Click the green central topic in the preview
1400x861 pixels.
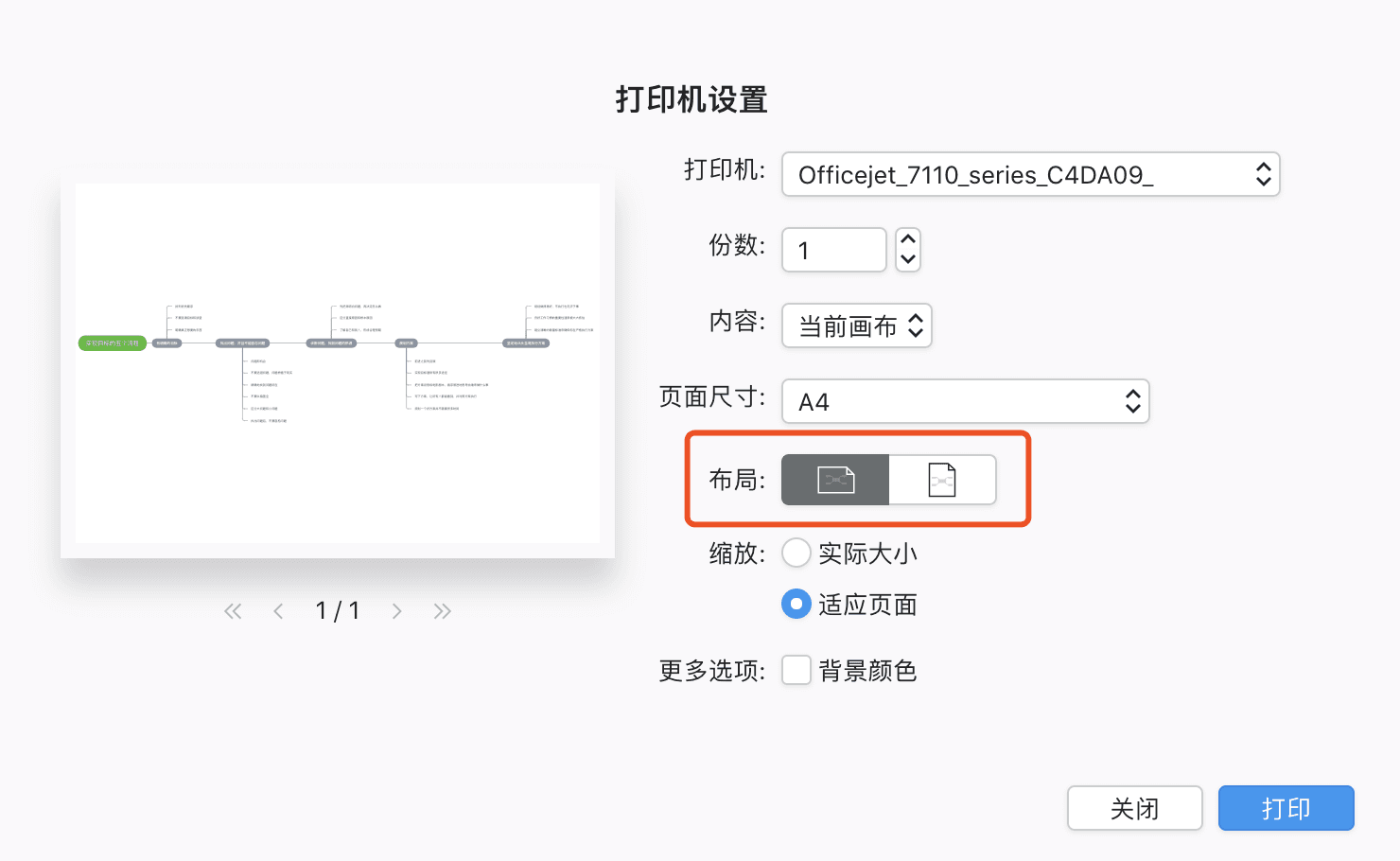point(111,343)
